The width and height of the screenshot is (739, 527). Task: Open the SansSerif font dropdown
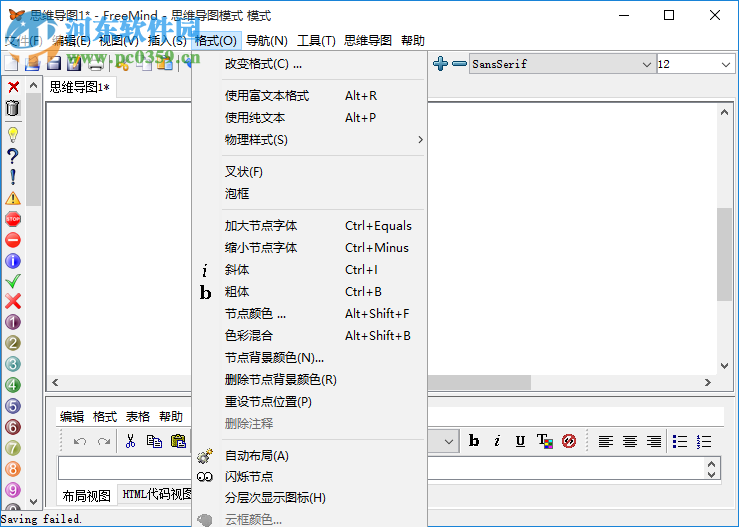pos(562,64)
